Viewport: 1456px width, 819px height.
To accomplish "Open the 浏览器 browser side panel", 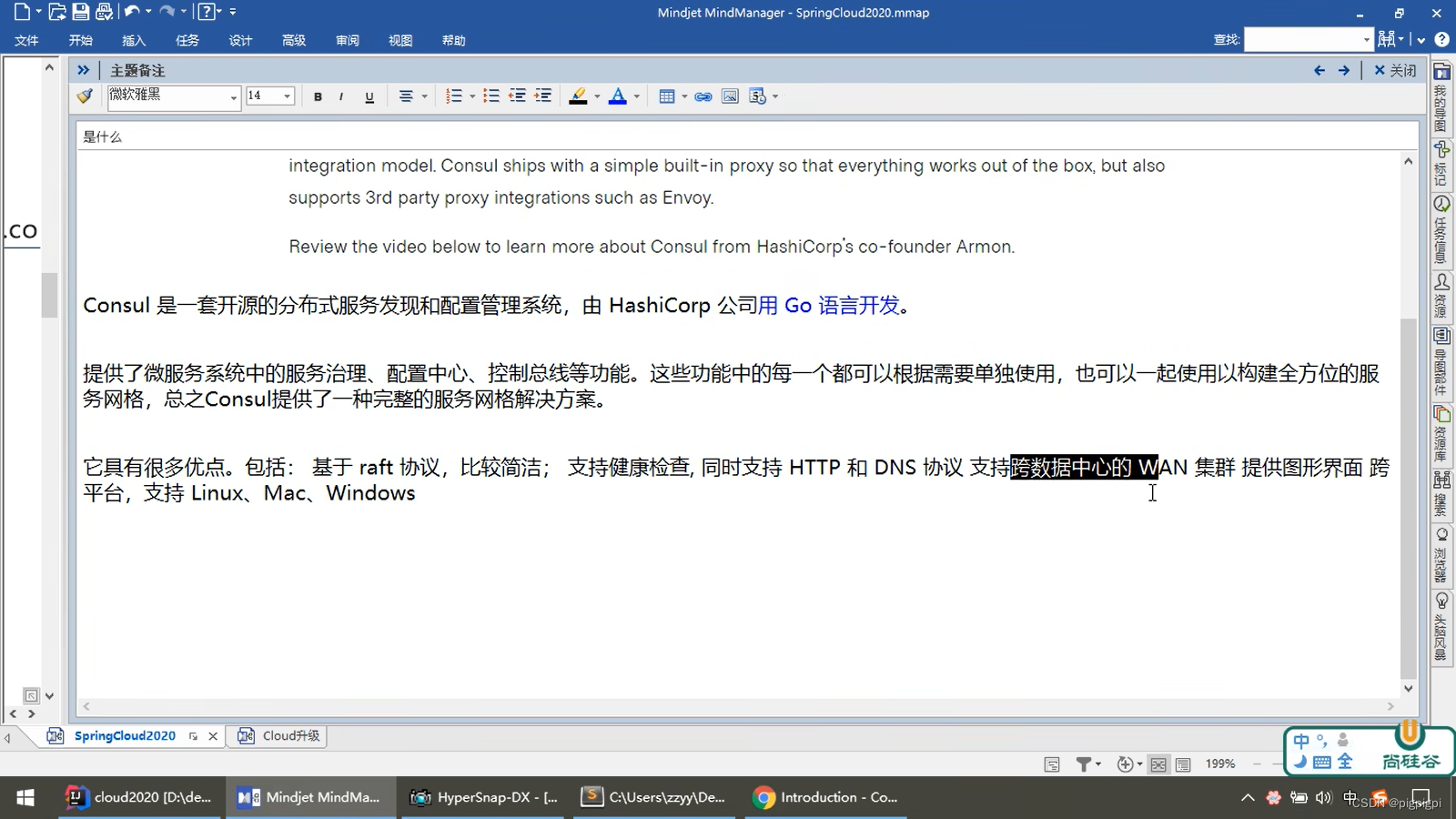I will tap(1441, 554).
